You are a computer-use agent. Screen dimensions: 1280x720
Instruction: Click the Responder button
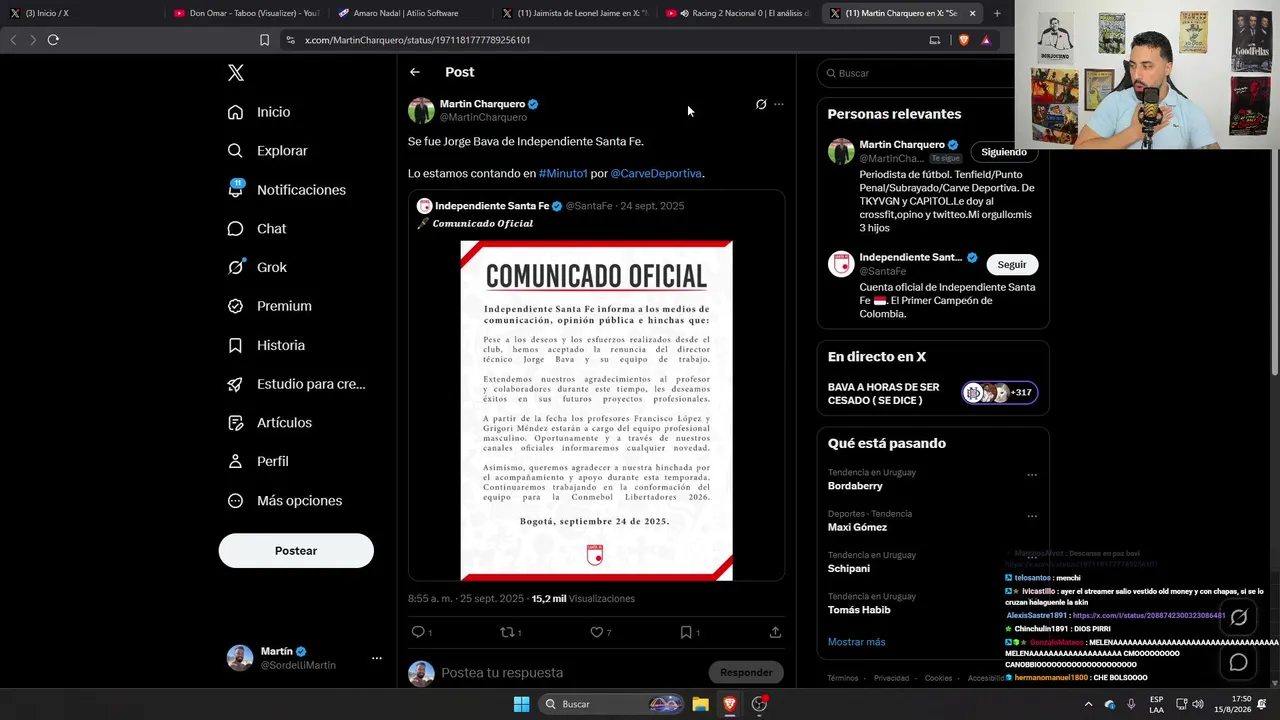tap(746, 672)
